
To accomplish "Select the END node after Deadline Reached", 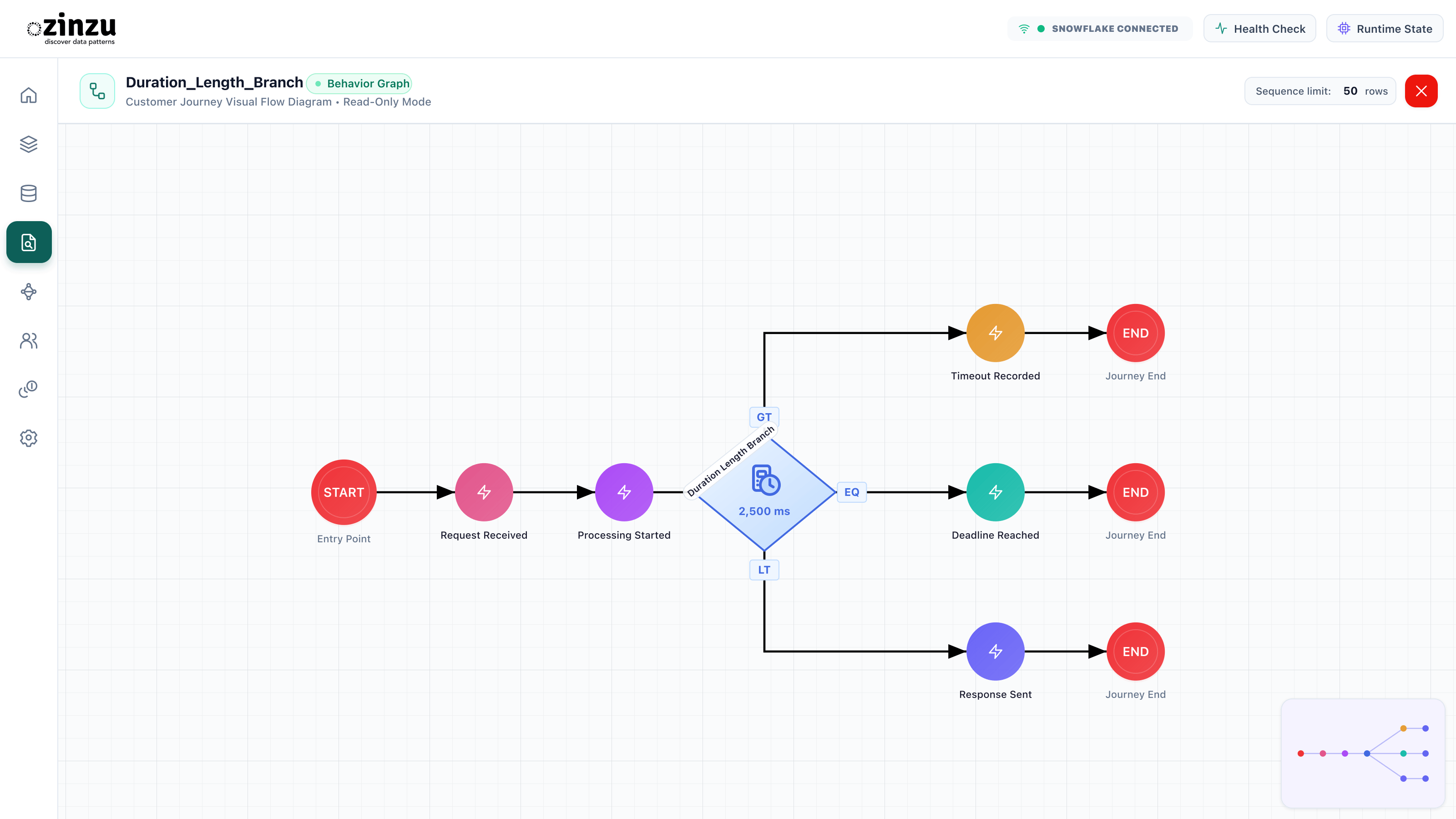I will pyautogui.click(x=1136, y=492).
